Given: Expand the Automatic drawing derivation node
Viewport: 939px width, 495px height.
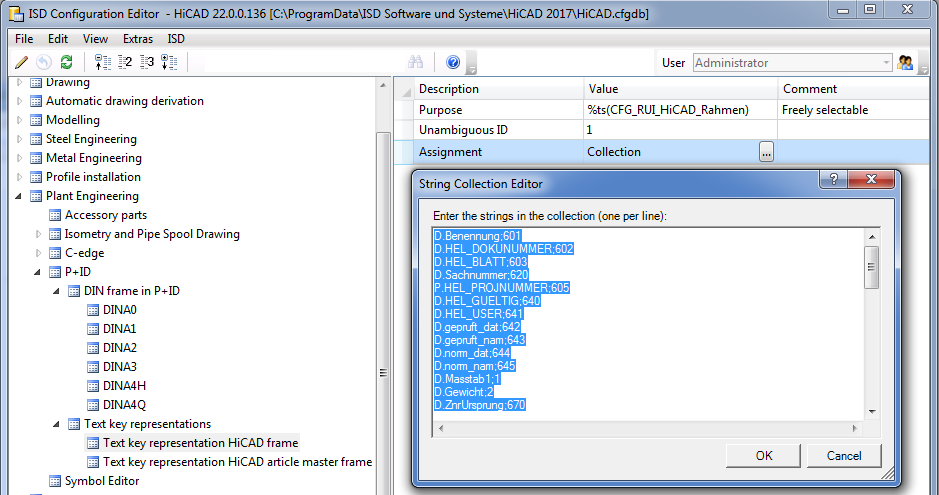Looking at the screenshot, I should [x=20, y=101].
